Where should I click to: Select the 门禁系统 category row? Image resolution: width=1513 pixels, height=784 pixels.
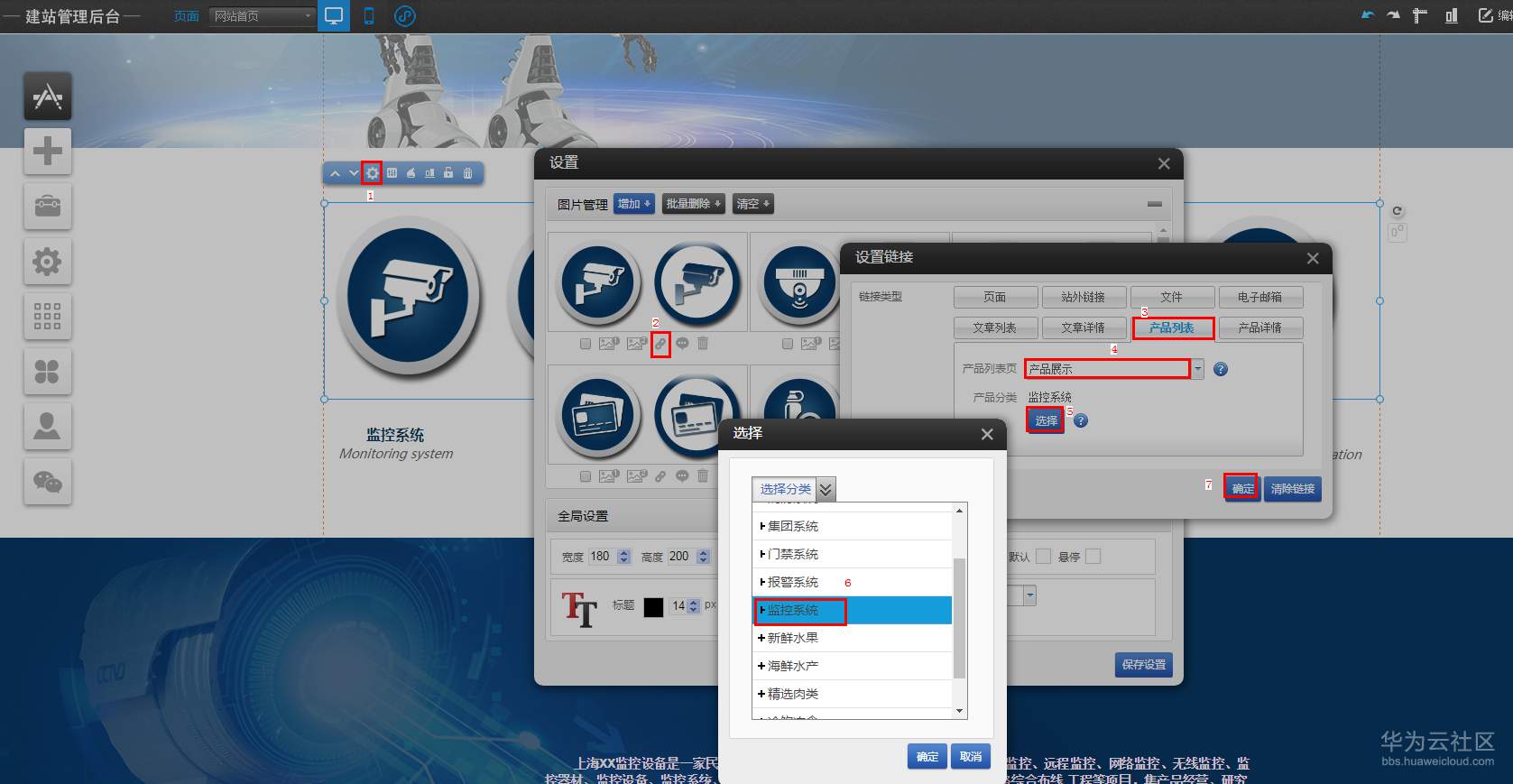click(853, 554)
